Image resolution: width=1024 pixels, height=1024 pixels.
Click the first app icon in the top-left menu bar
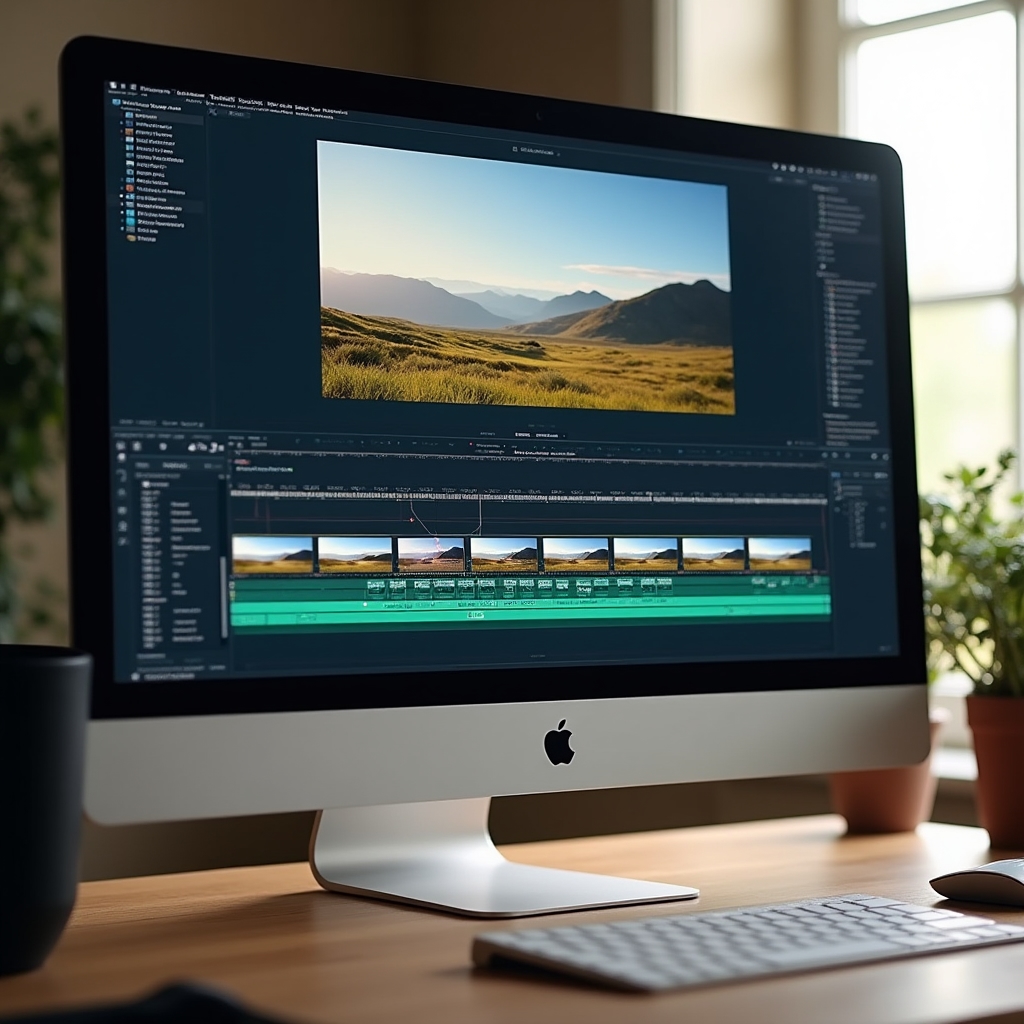tap(113, 86)
